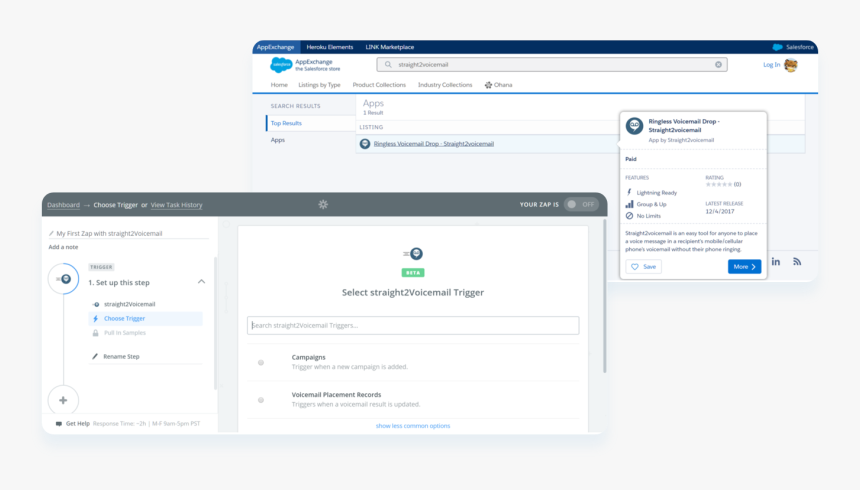
Task: Click the Save button in popup card
Action: point(643,267)
